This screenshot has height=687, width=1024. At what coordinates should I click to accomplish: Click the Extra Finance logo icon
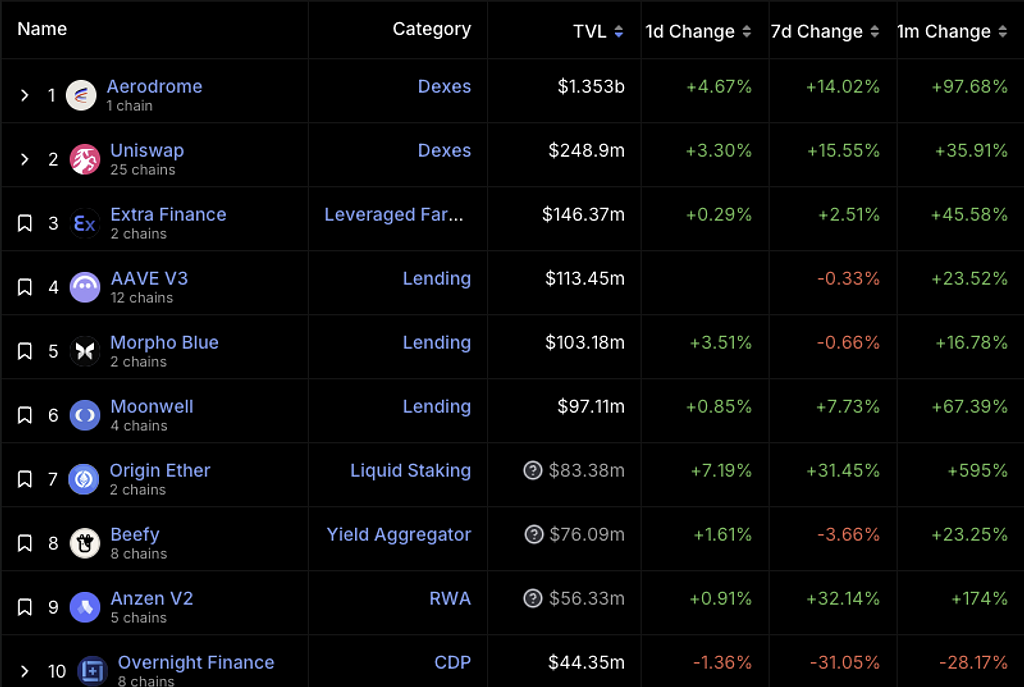tap(85, 223)
